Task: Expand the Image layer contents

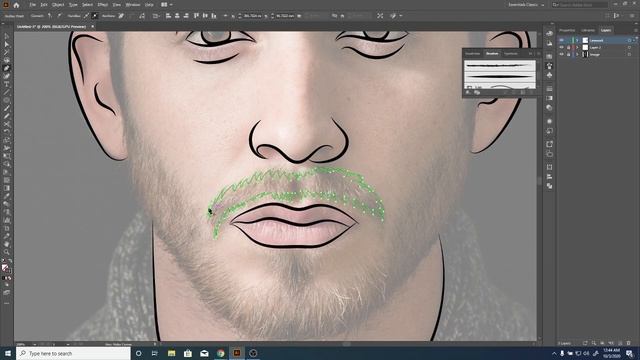Action: 577,54
